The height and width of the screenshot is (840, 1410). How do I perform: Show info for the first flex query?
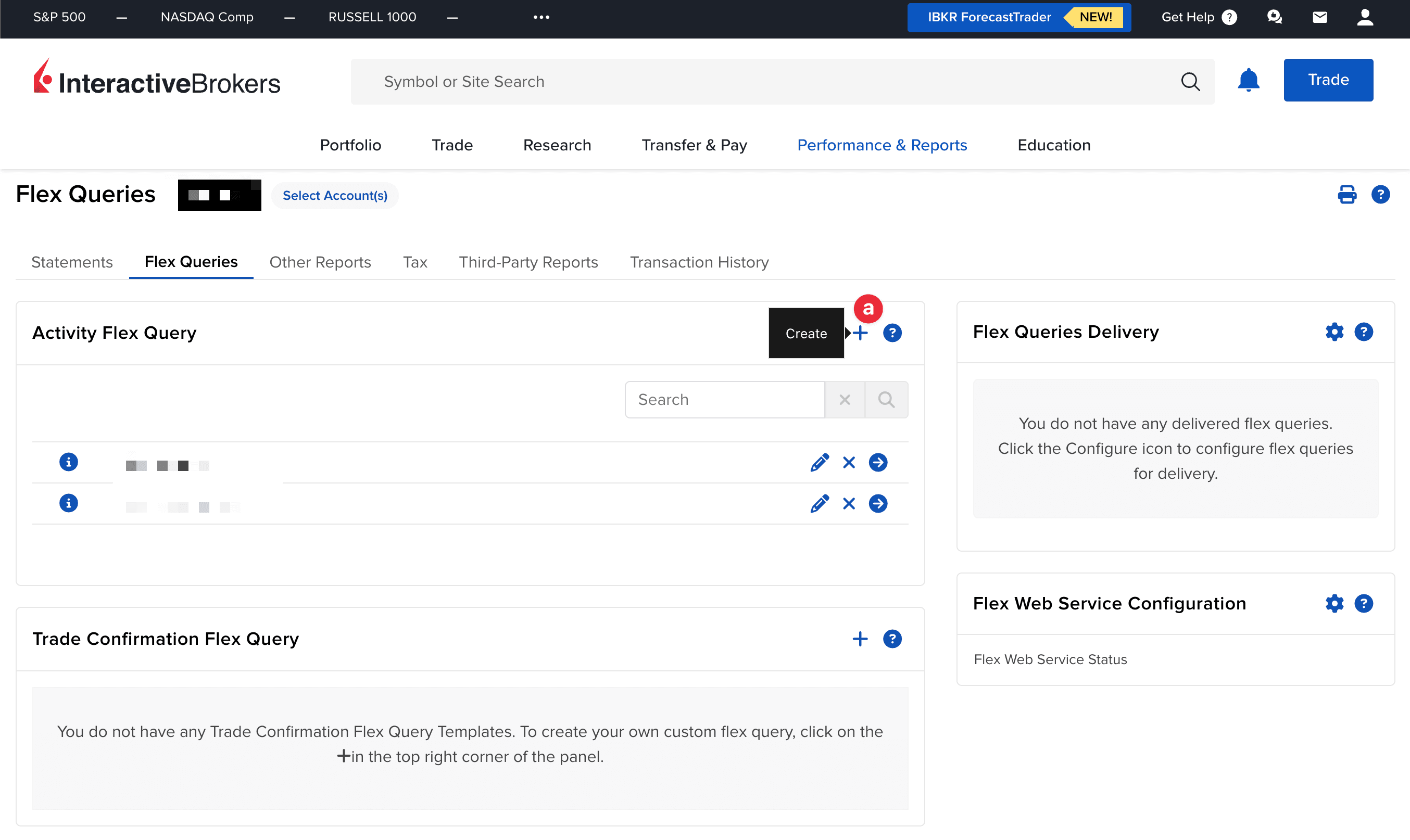pos(69,462)
